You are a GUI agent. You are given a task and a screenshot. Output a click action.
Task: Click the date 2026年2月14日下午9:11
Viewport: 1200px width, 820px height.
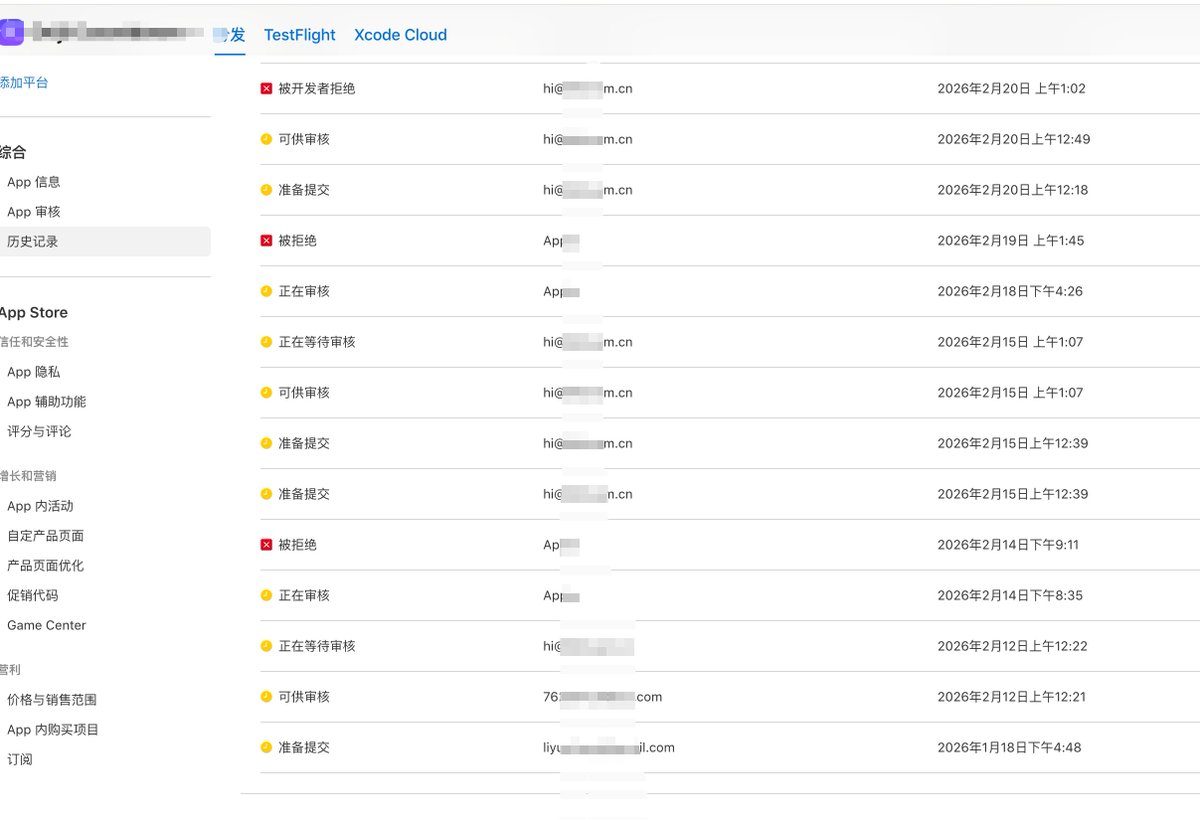coord(1008,545)
